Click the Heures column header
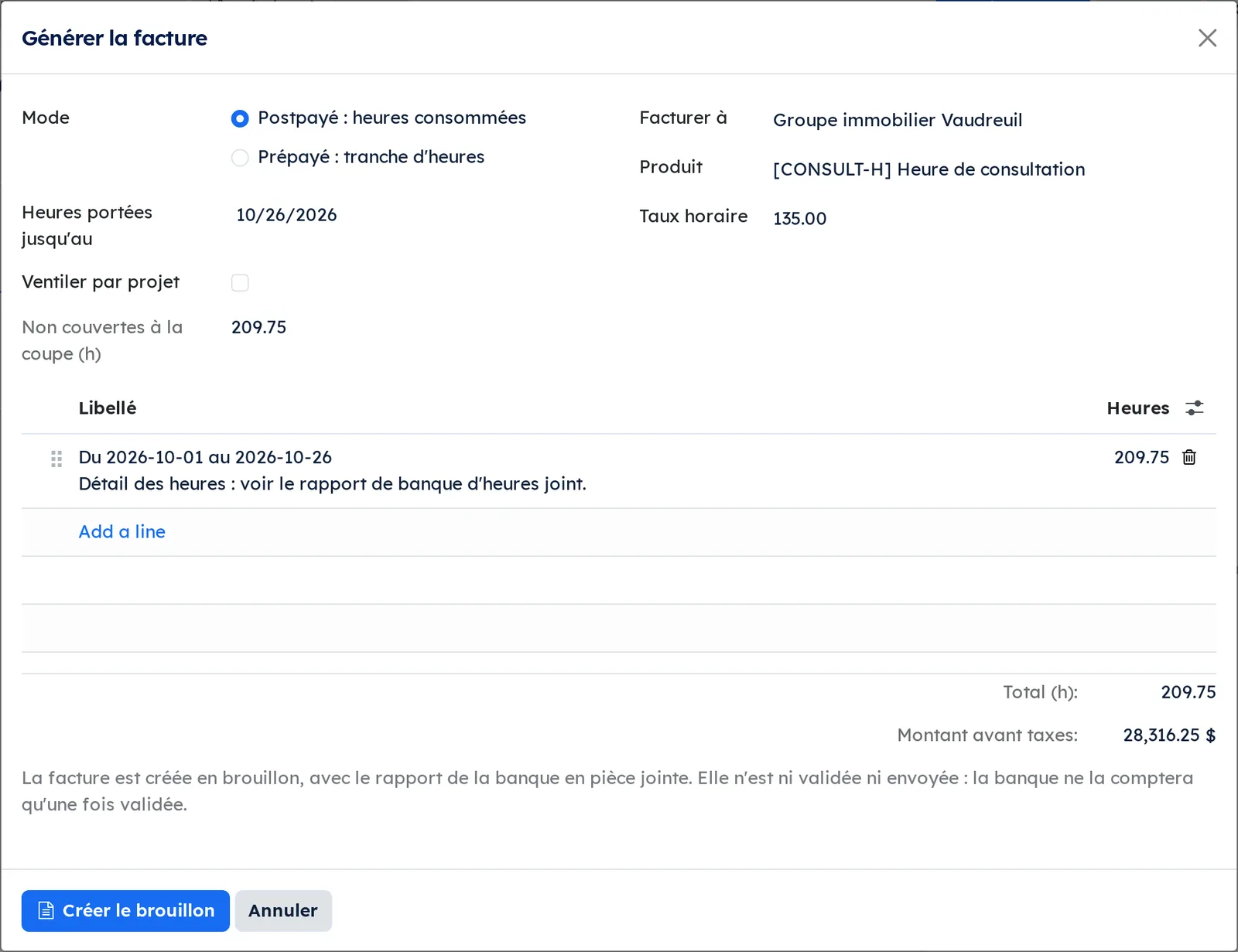1238x952 pixels. [1137, 408]
